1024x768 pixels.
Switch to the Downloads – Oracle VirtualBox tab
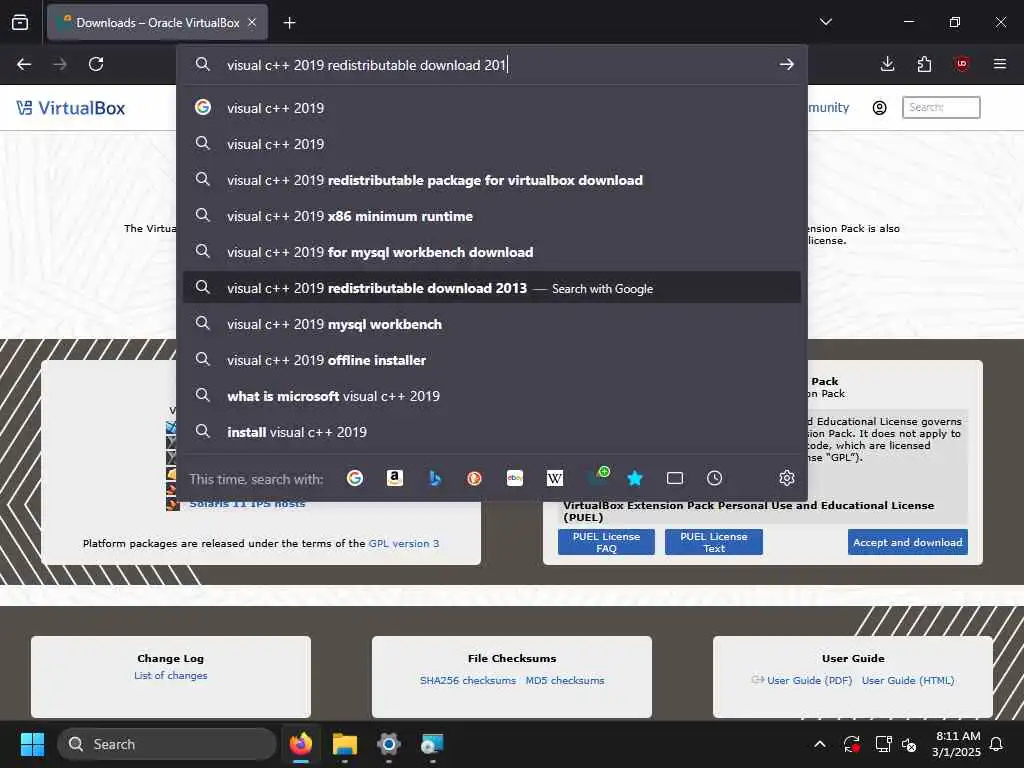[157, 22]
